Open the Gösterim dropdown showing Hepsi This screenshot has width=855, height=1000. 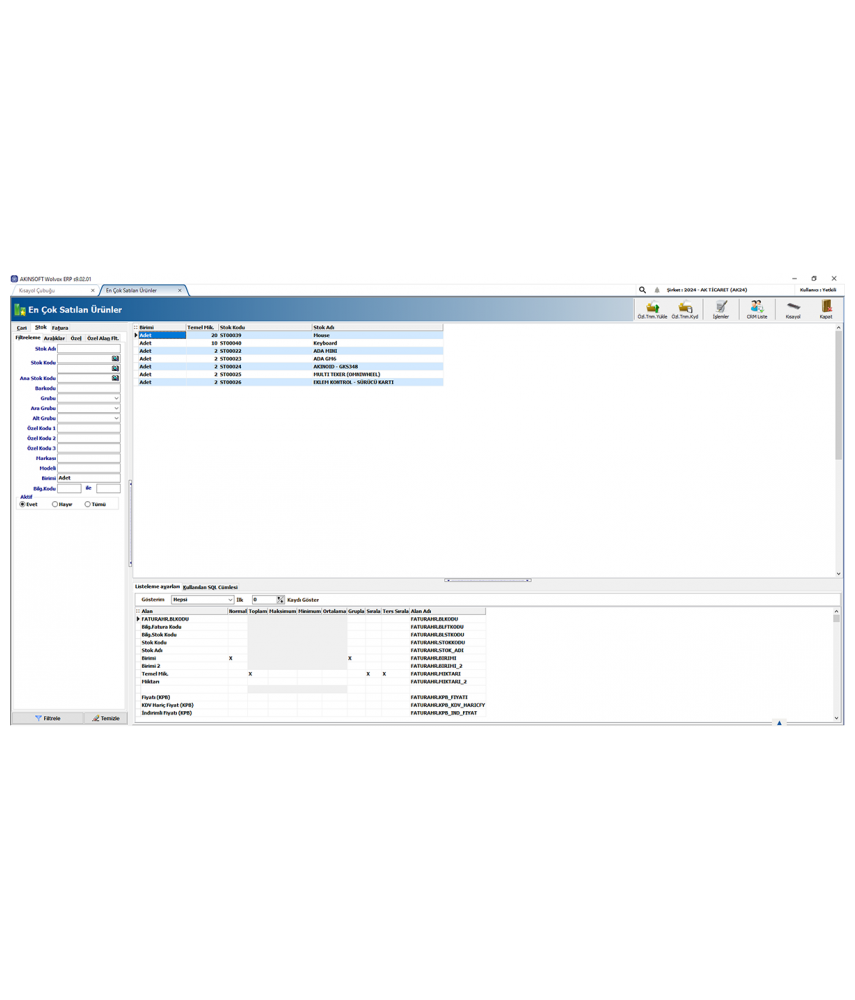[231, 599]
